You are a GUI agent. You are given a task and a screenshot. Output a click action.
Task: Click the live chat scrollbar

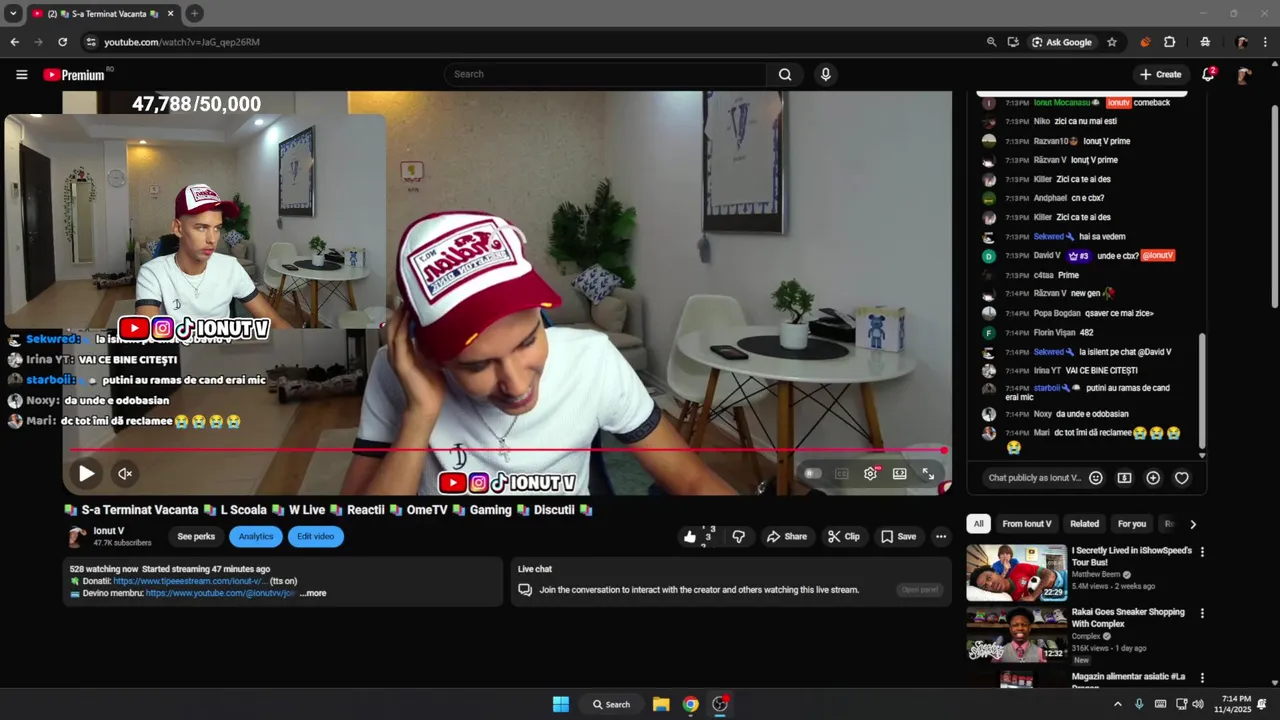coord(1202,391)
